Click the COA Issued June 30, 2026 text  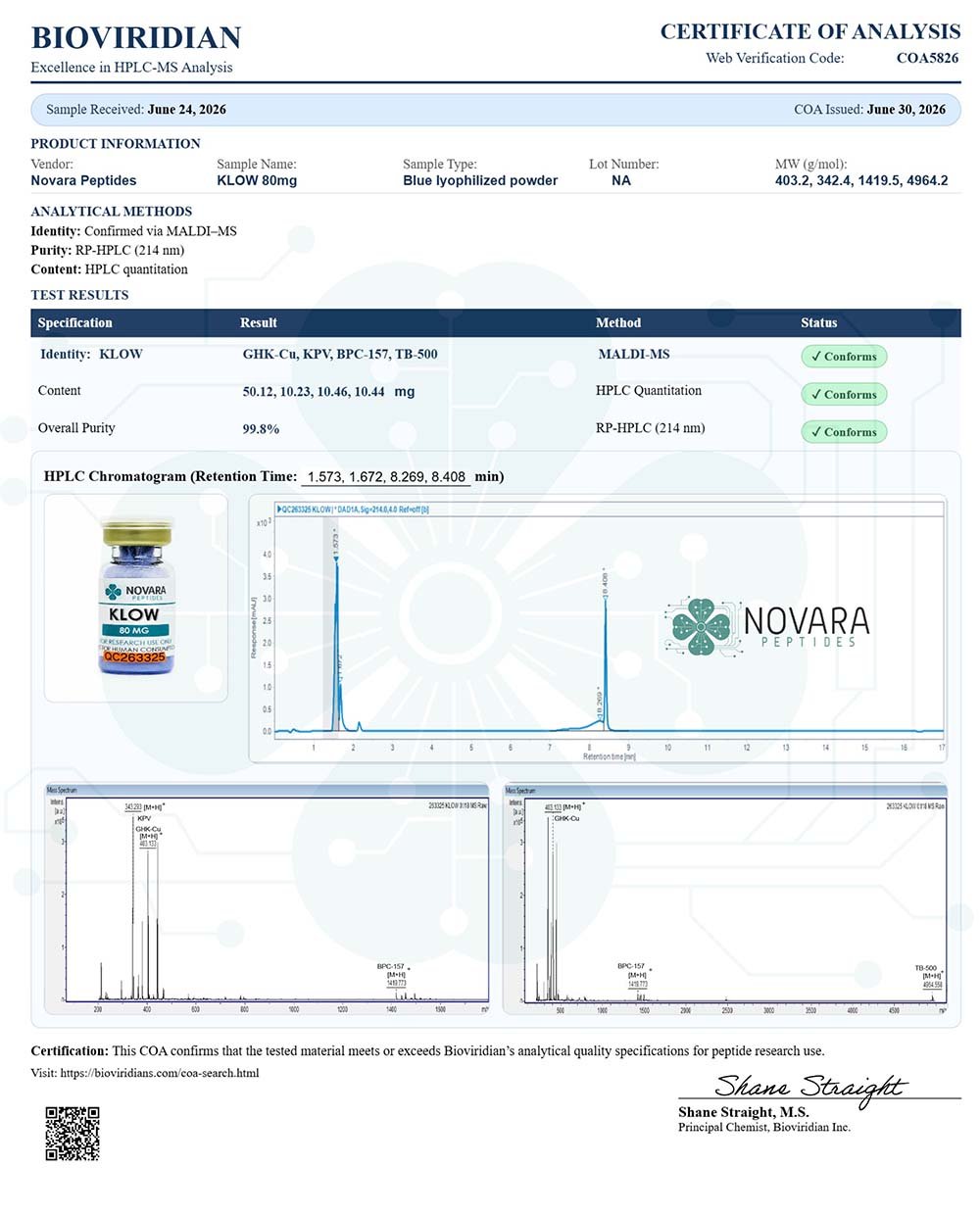click(870, 110)
